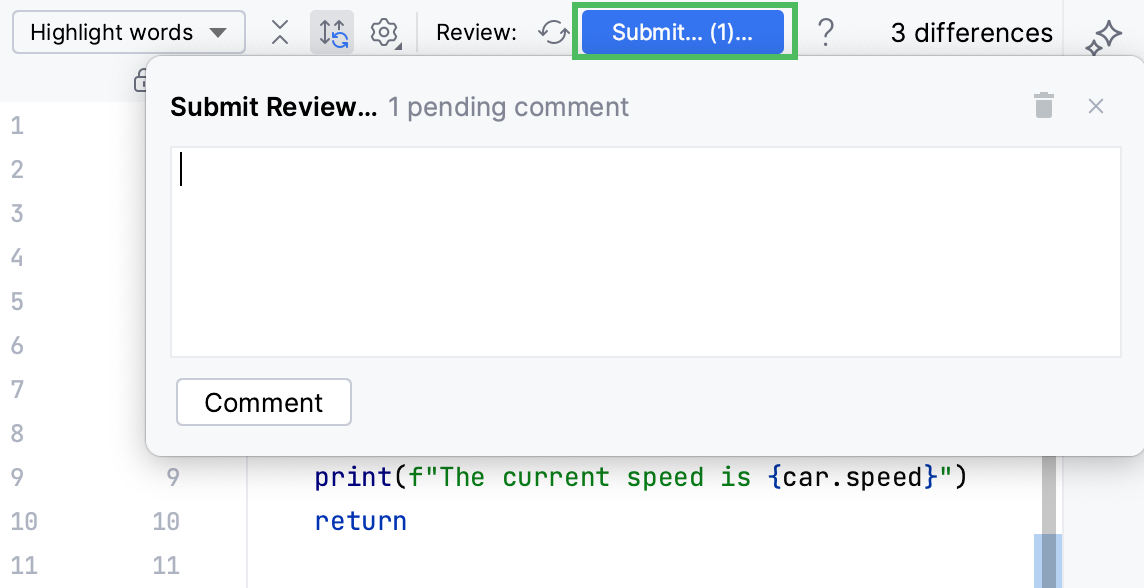Click the synchronized scrolling icon
This screenshot has width=1144, height=588.
tap(332, 31)
